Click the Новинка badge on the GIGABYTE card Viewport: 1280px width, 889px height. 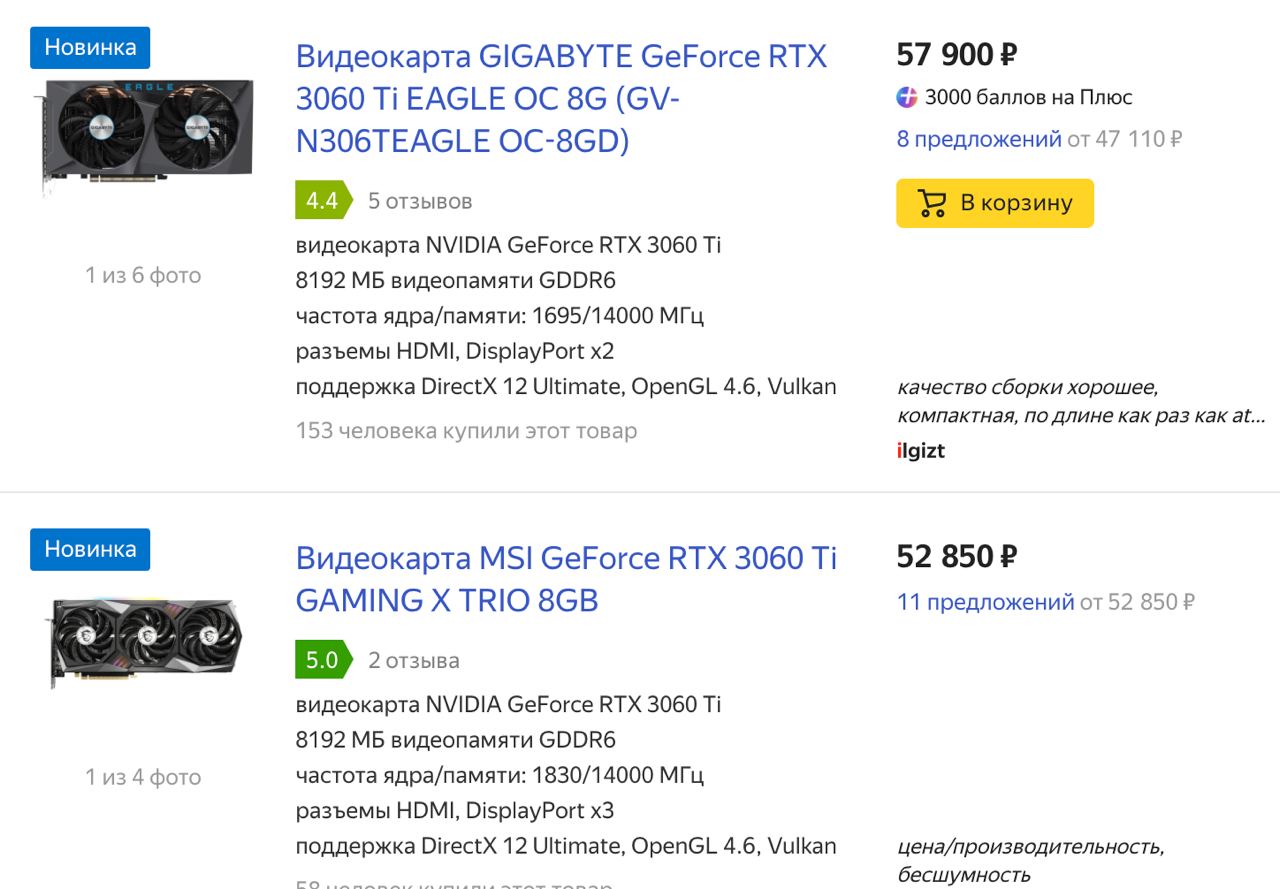tap(90, 48)
